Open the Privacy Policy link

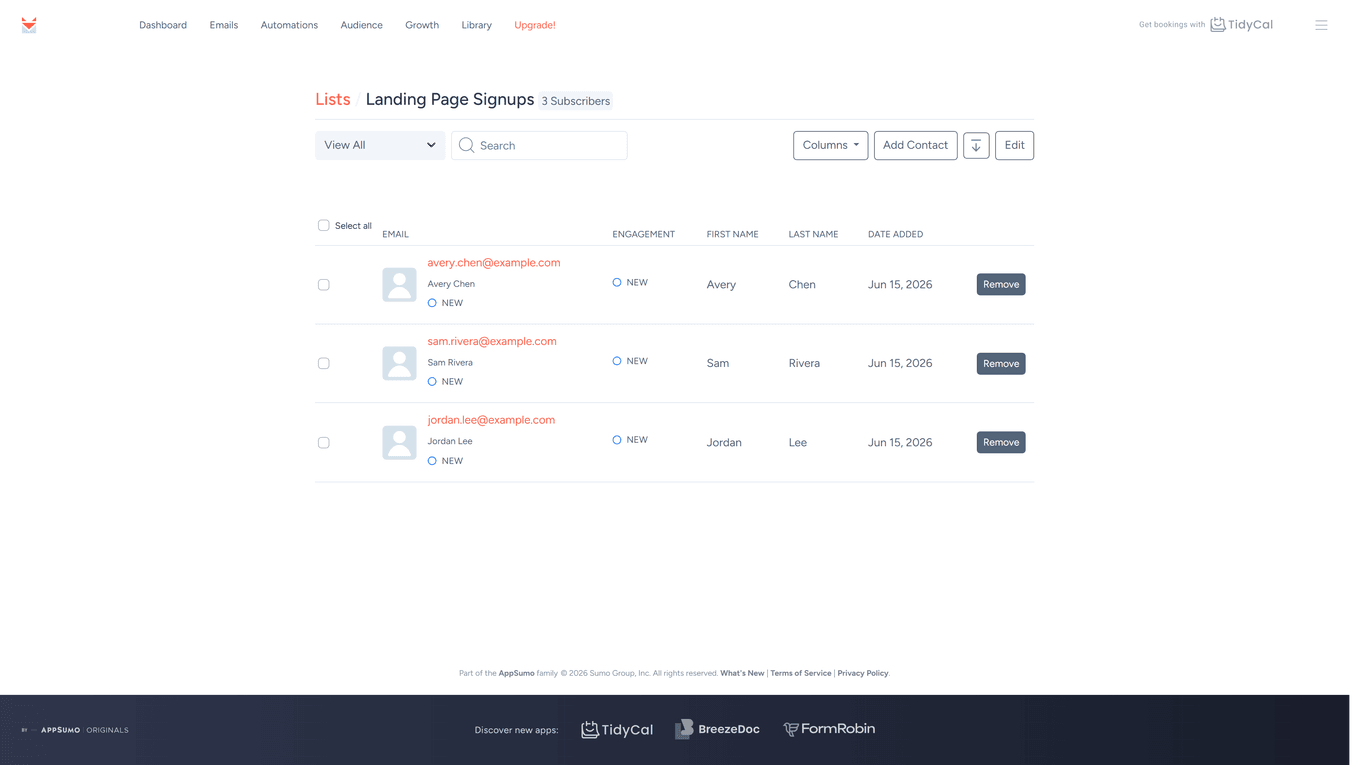(x=863, y=673)
